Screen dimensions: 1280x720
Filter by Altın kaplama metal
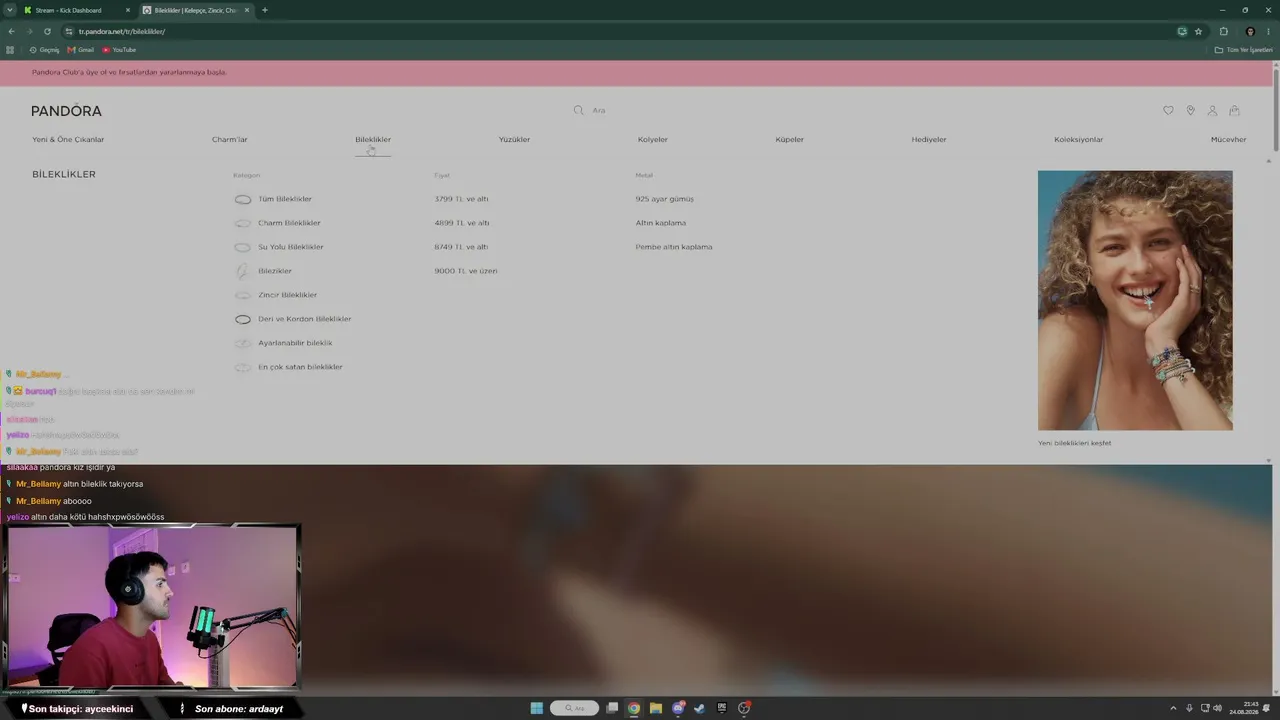(661, 223)
